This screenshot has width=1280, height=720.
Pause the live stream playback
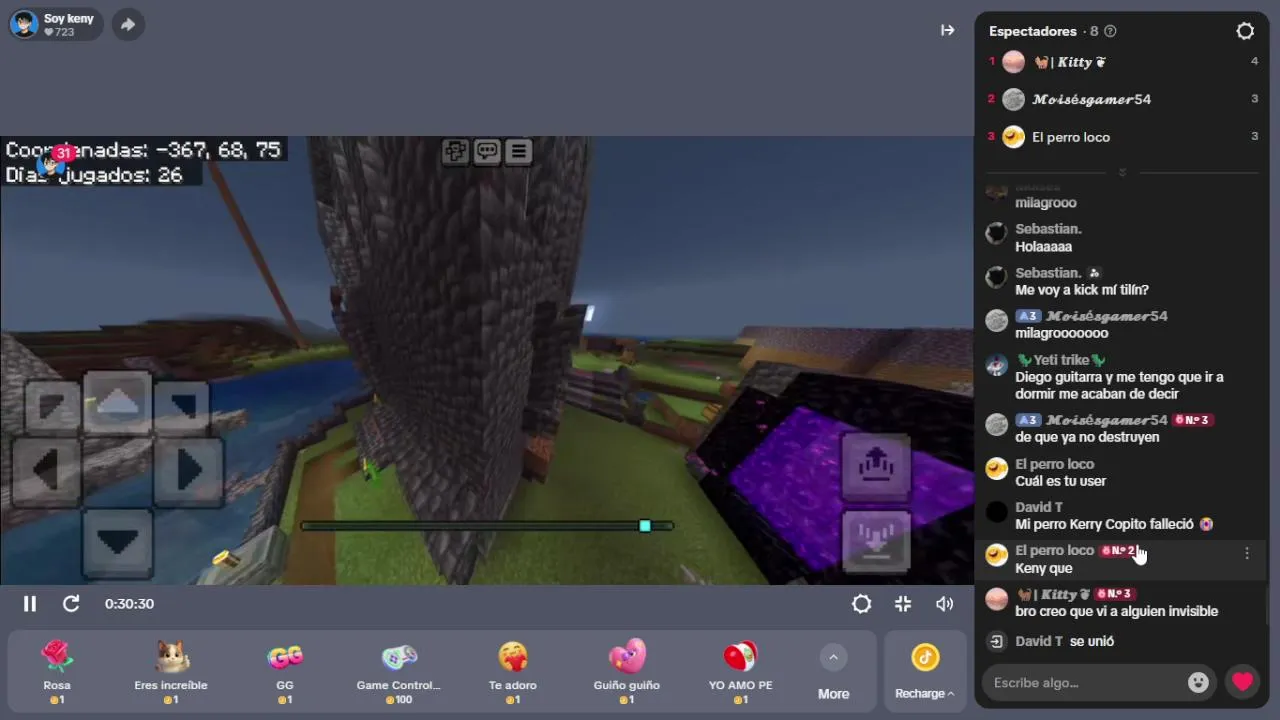[30, 604]
